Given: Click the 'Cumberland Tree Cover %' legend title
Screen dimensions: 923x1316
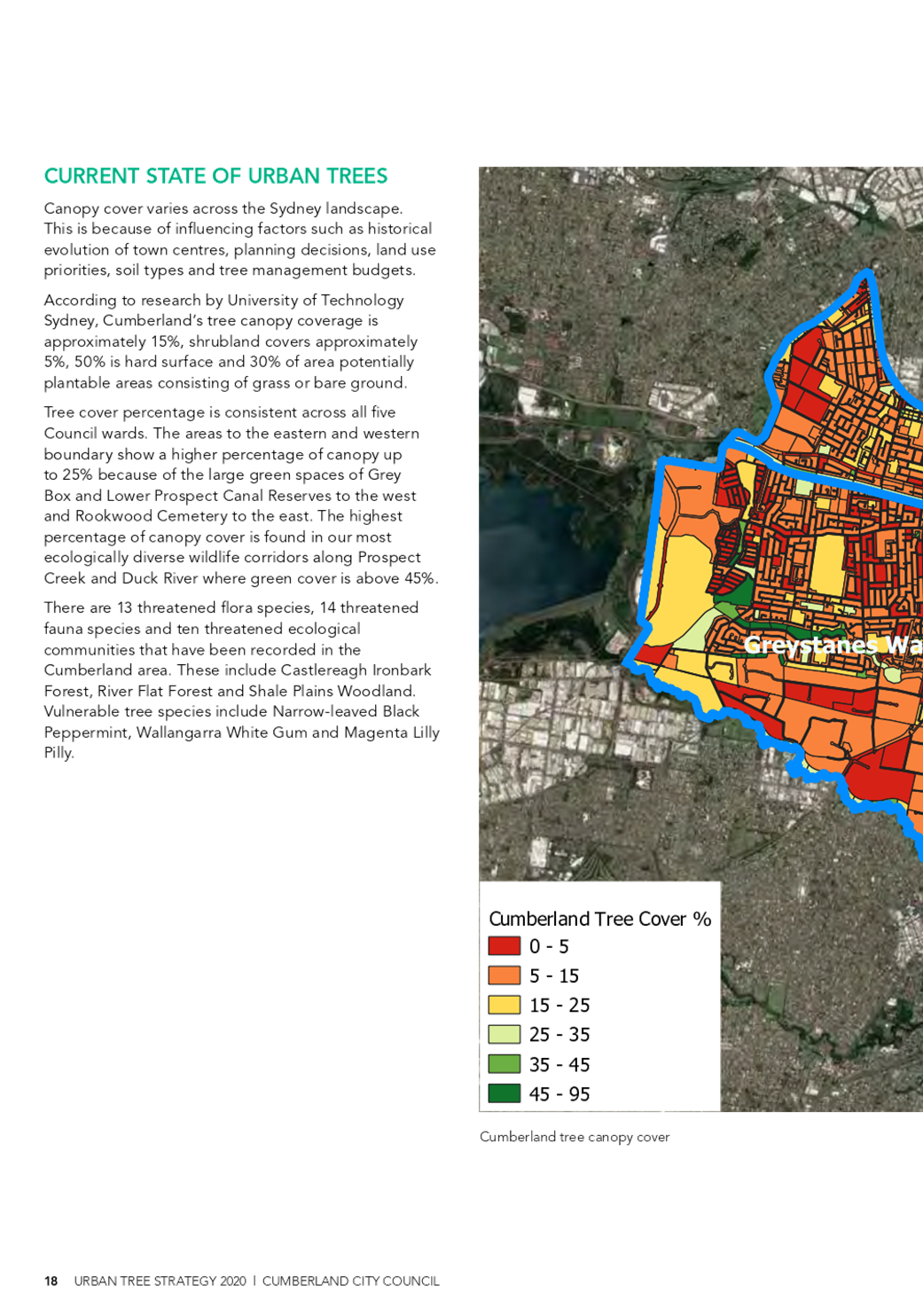Looking at the screenshot, I should click(600, 919).
